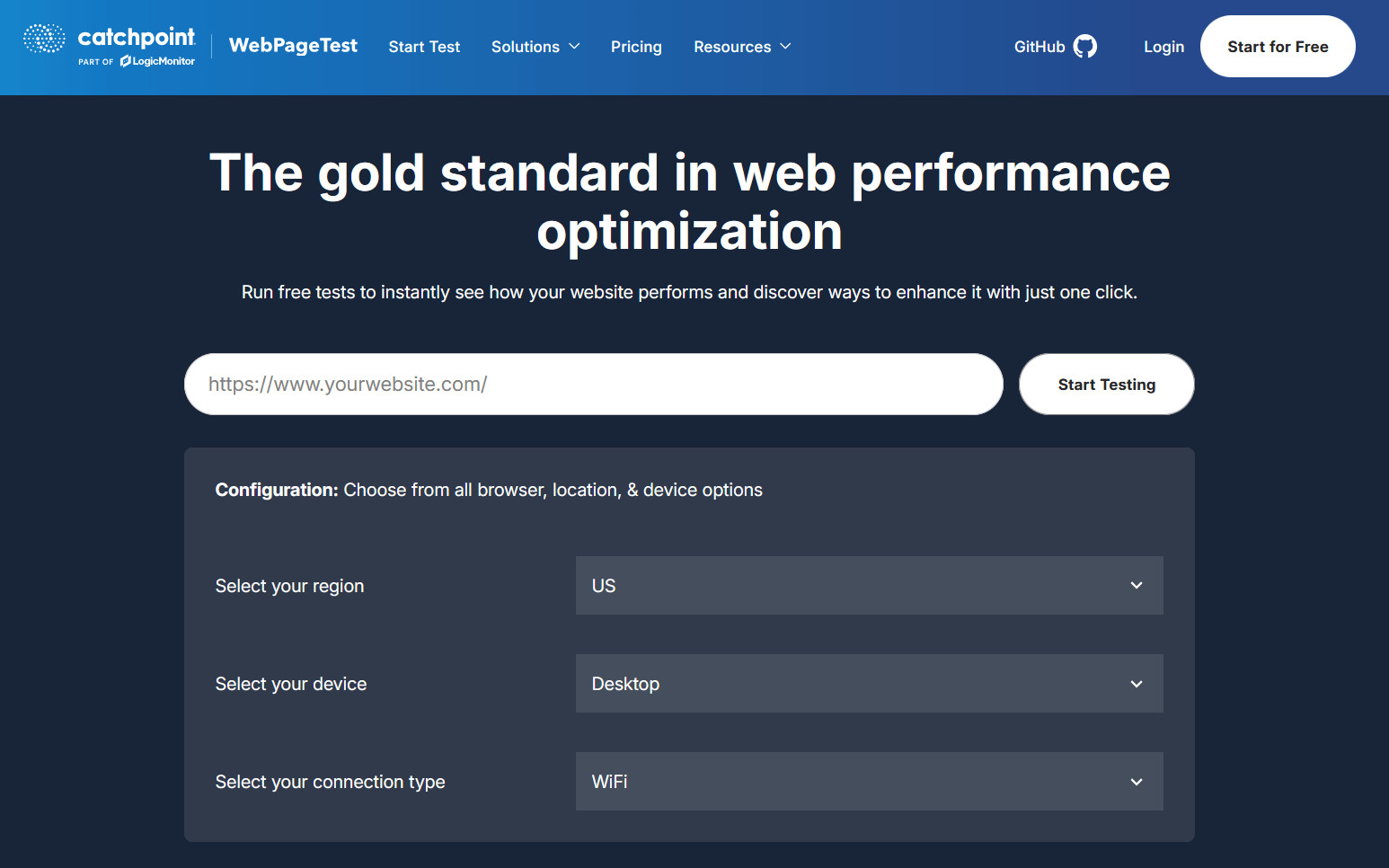Click the GitHub text link
This screenshot has height=868, width=1389.
point(1038,46)
